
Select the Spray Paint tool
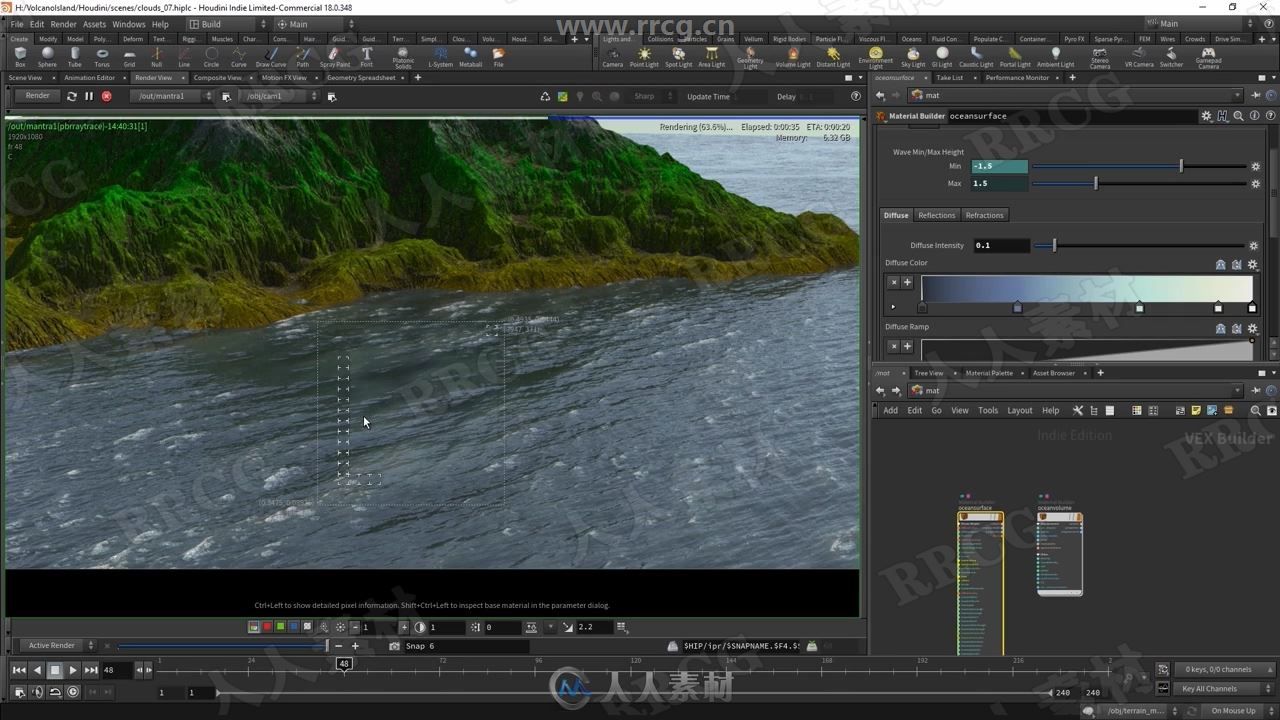coord(335,57)
